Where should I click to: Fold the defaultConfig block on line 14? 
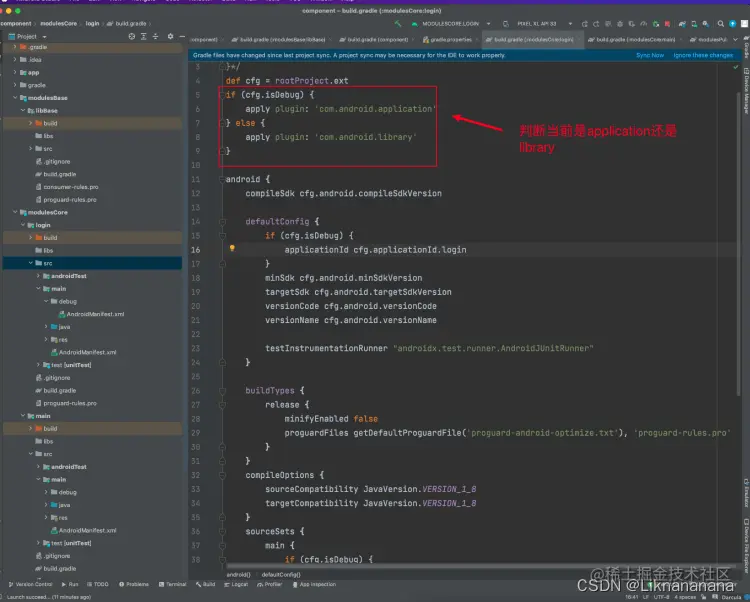click(x=222, y=221)
